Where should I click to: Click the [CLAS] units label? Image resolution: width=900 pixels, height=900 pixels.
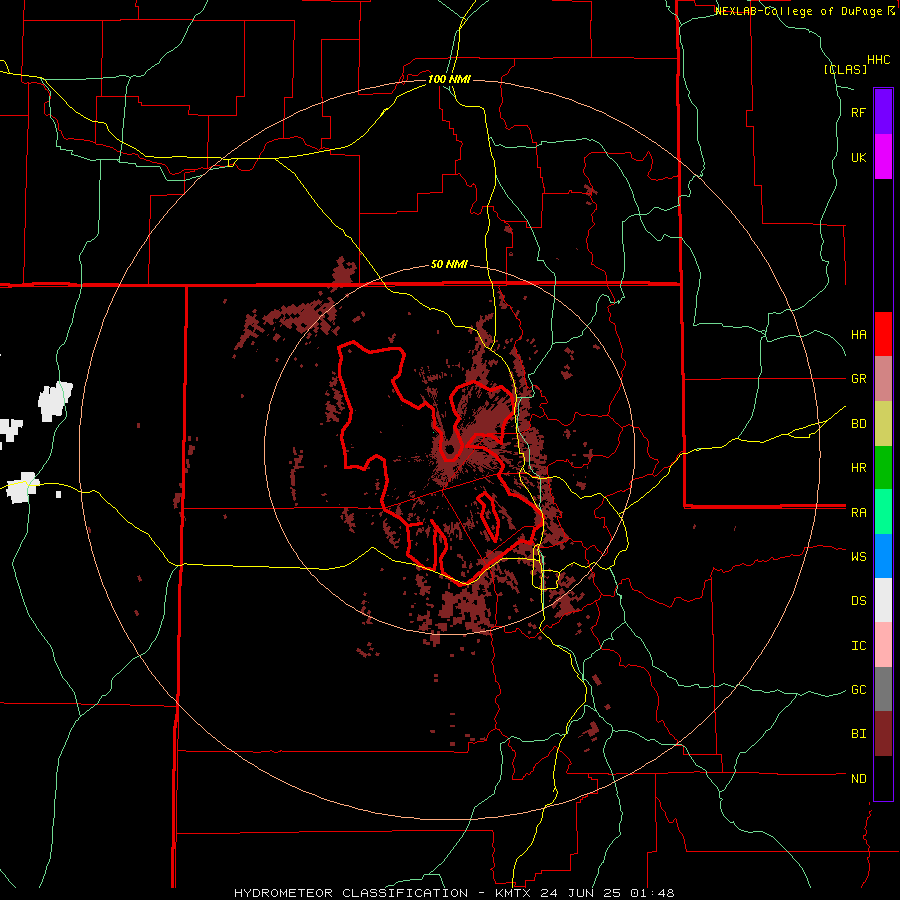845,69
